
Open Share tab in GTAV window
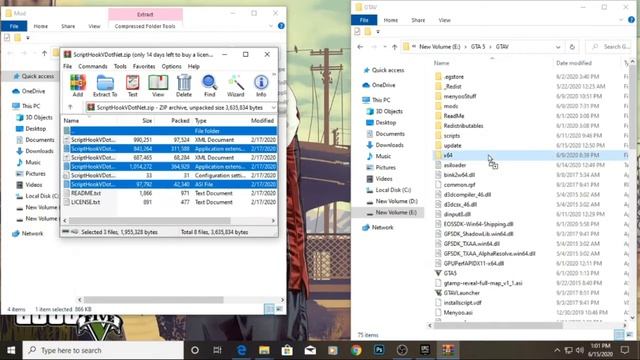click(x=418, y=20)
